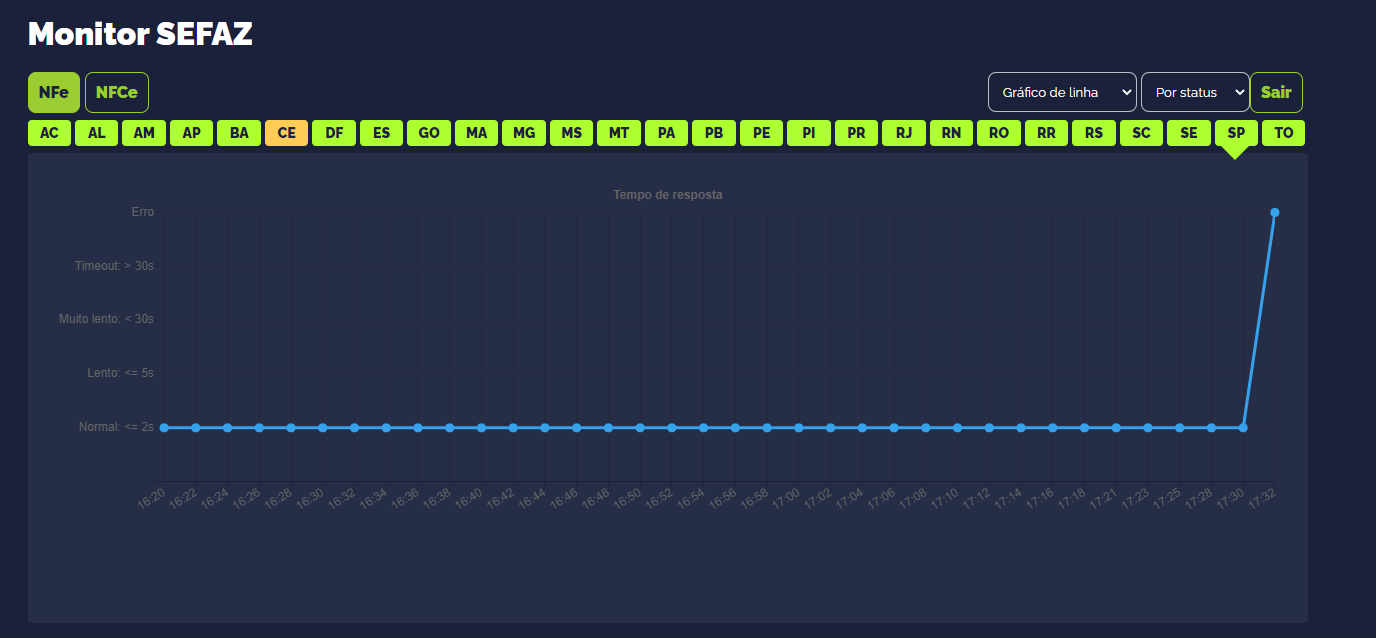
Task: Click the Normal: <= 2s axis label
Action: 116,427
